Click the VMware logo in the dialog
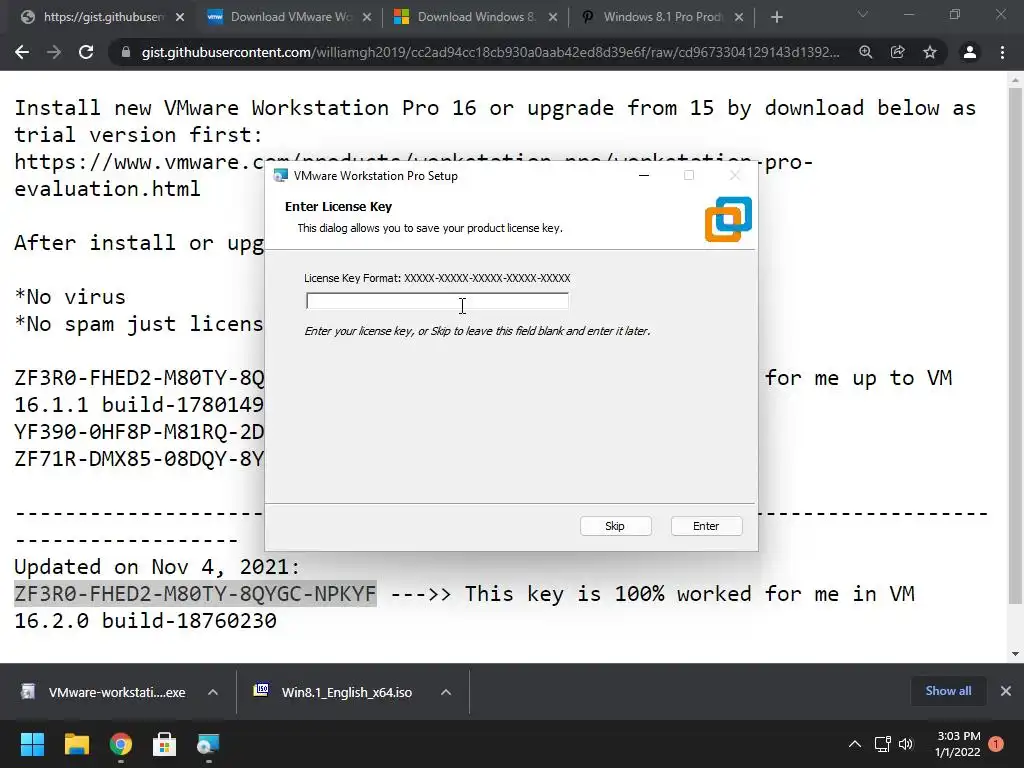The height and width of the screenshot is (768, 1024). tap(728, 219)
